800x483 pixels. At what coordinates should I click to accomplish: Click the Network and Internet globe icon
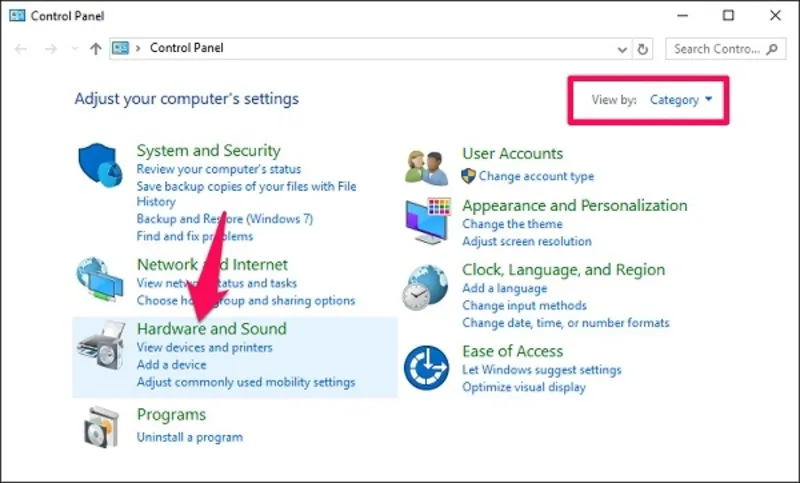coord(100,279)
